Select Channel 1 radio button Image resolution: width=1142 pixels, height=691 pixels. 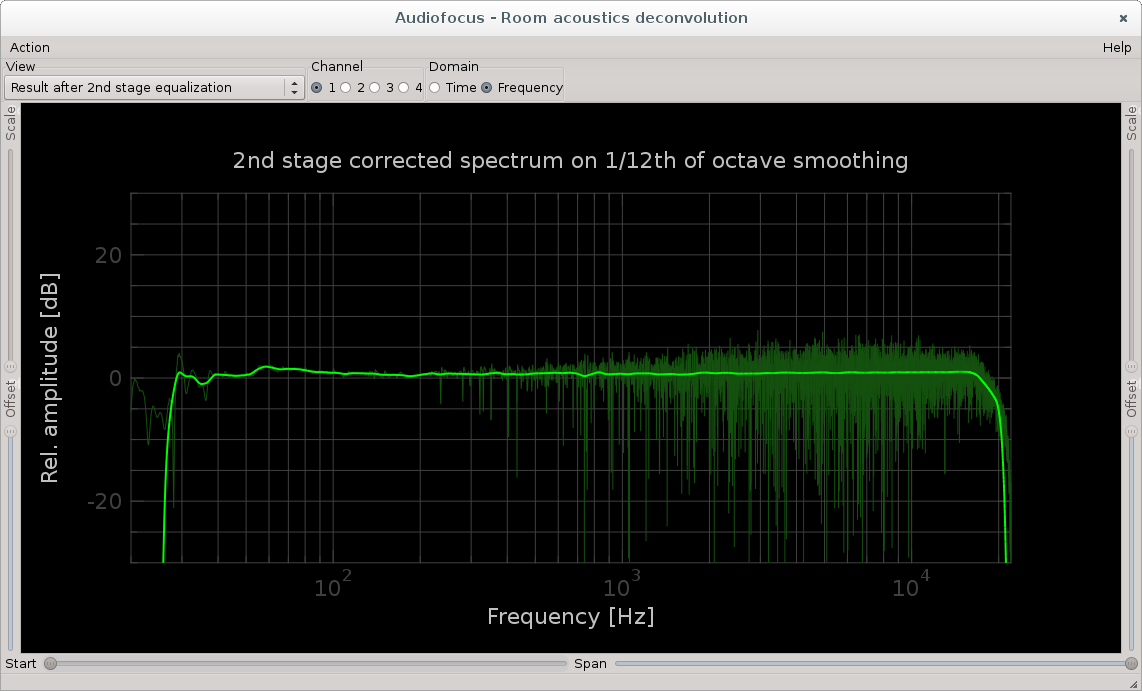coord(316,87)
